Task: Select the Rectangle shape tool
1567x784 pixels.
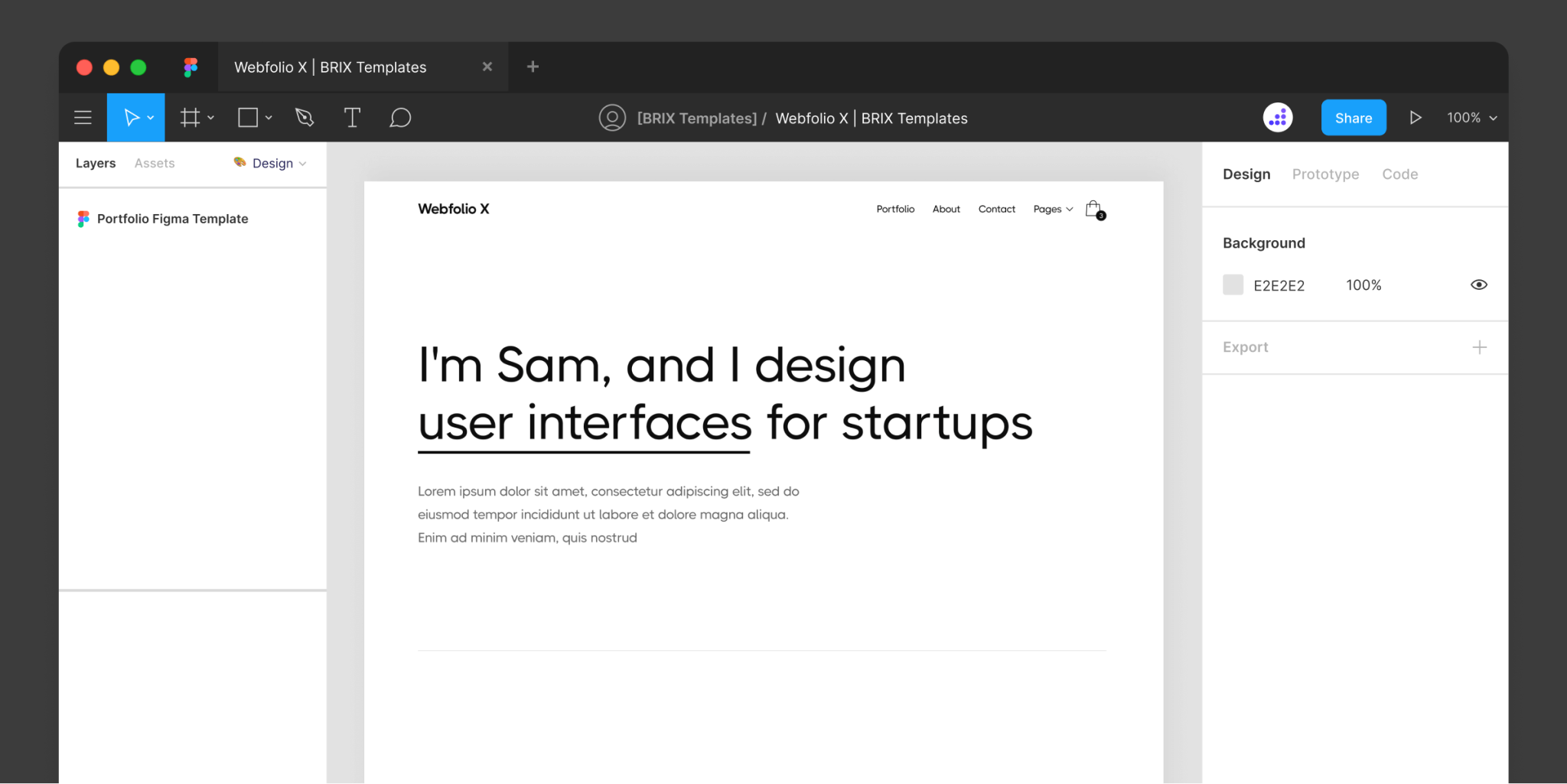Action: 248,117
